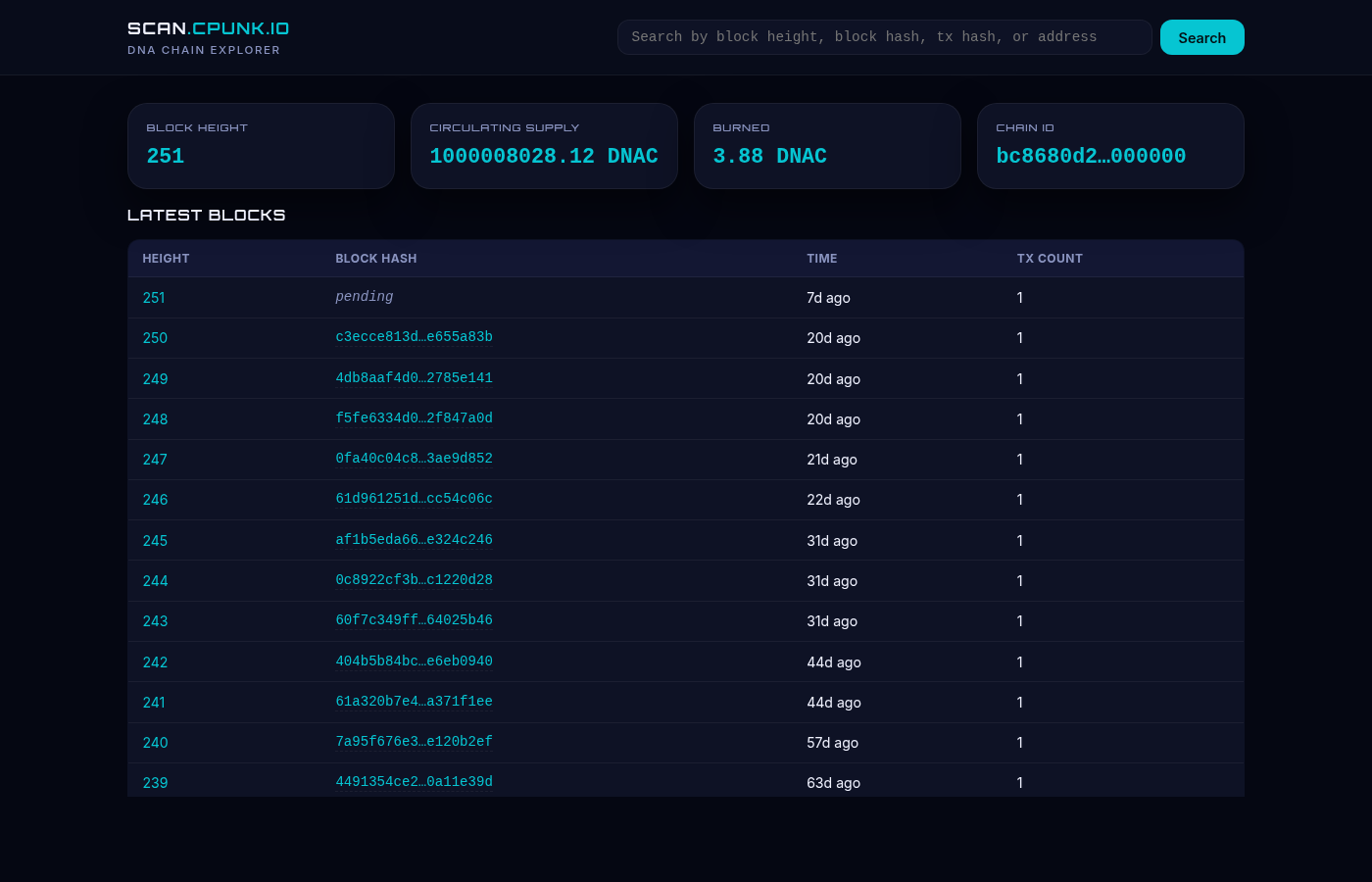Open block hash 61a320b7e4…a371f1ee

point(414,702)
